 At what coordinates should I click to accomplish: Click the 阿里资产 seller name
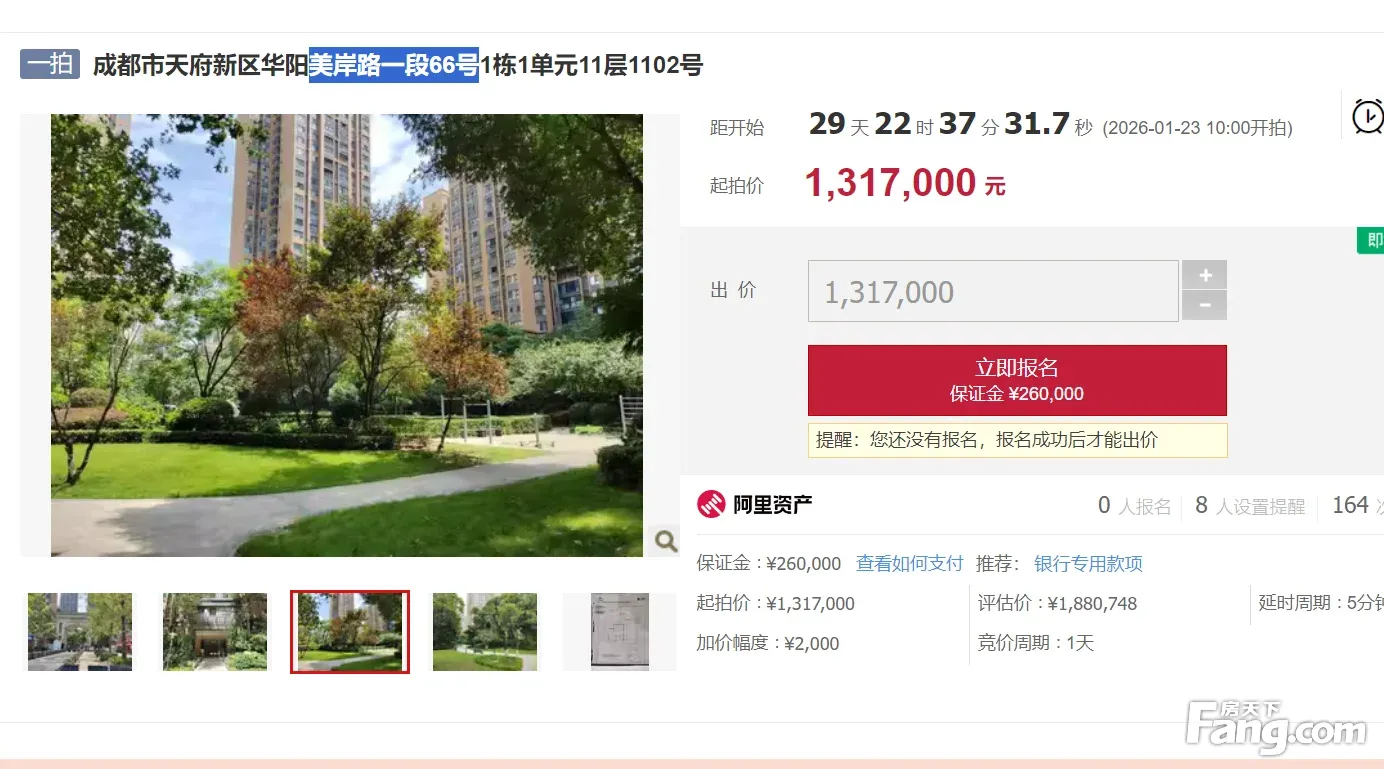(x=772, y=505)
